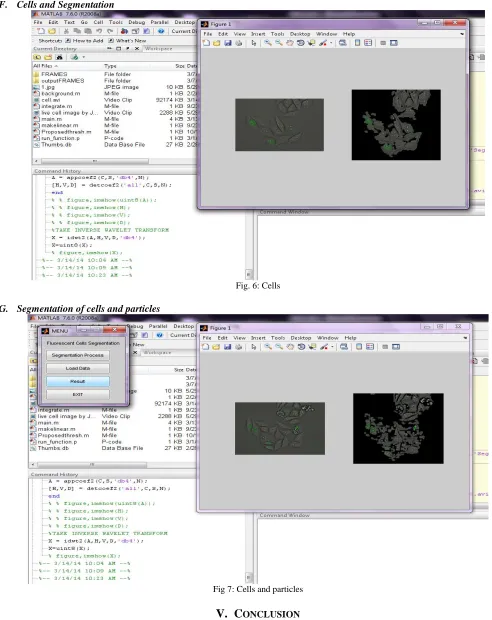Open Debug menu in Fig. 6 MATLAB window

click(x=137, y=22)
